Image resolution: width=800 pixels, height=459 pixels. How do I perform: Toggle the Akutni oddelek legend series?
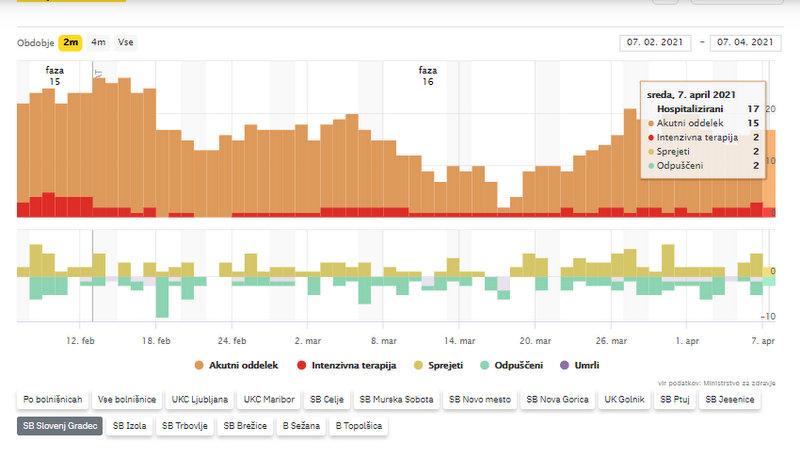(244, 366)
